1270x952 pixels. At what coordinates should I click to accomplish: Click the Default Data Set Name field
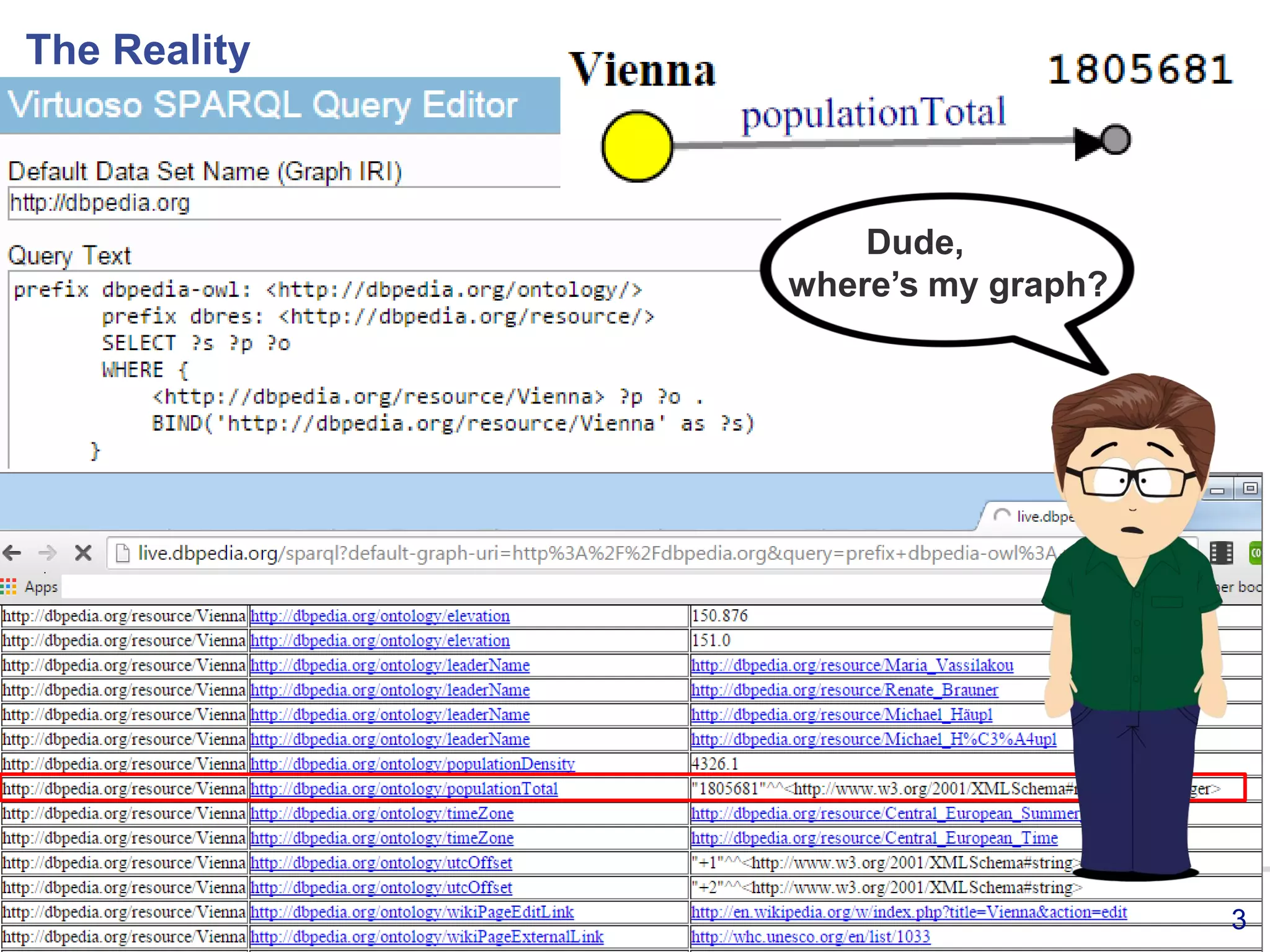pyautogui.click(x=394, y=203)
